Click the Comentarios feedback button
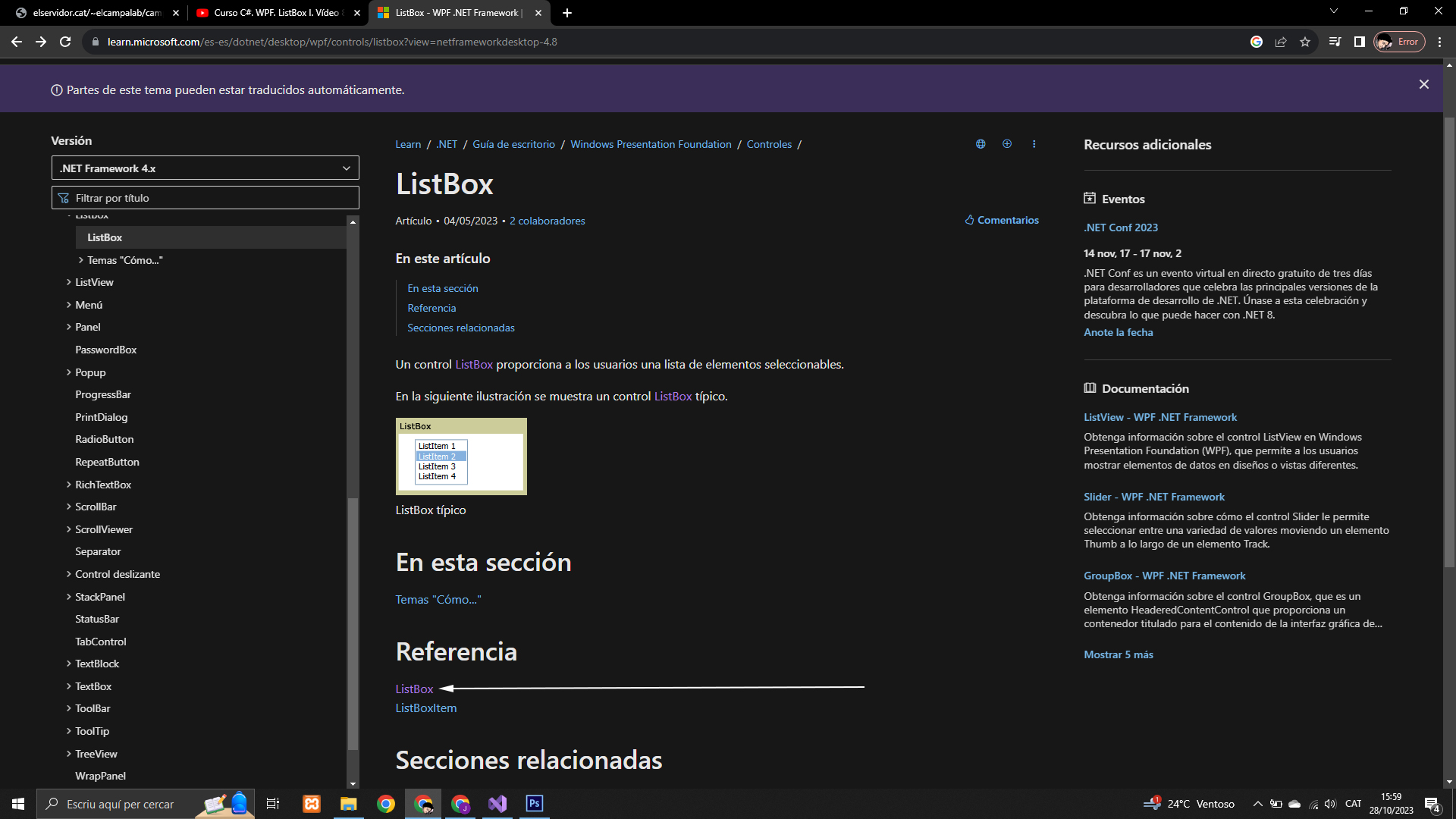 (1002, 220)
